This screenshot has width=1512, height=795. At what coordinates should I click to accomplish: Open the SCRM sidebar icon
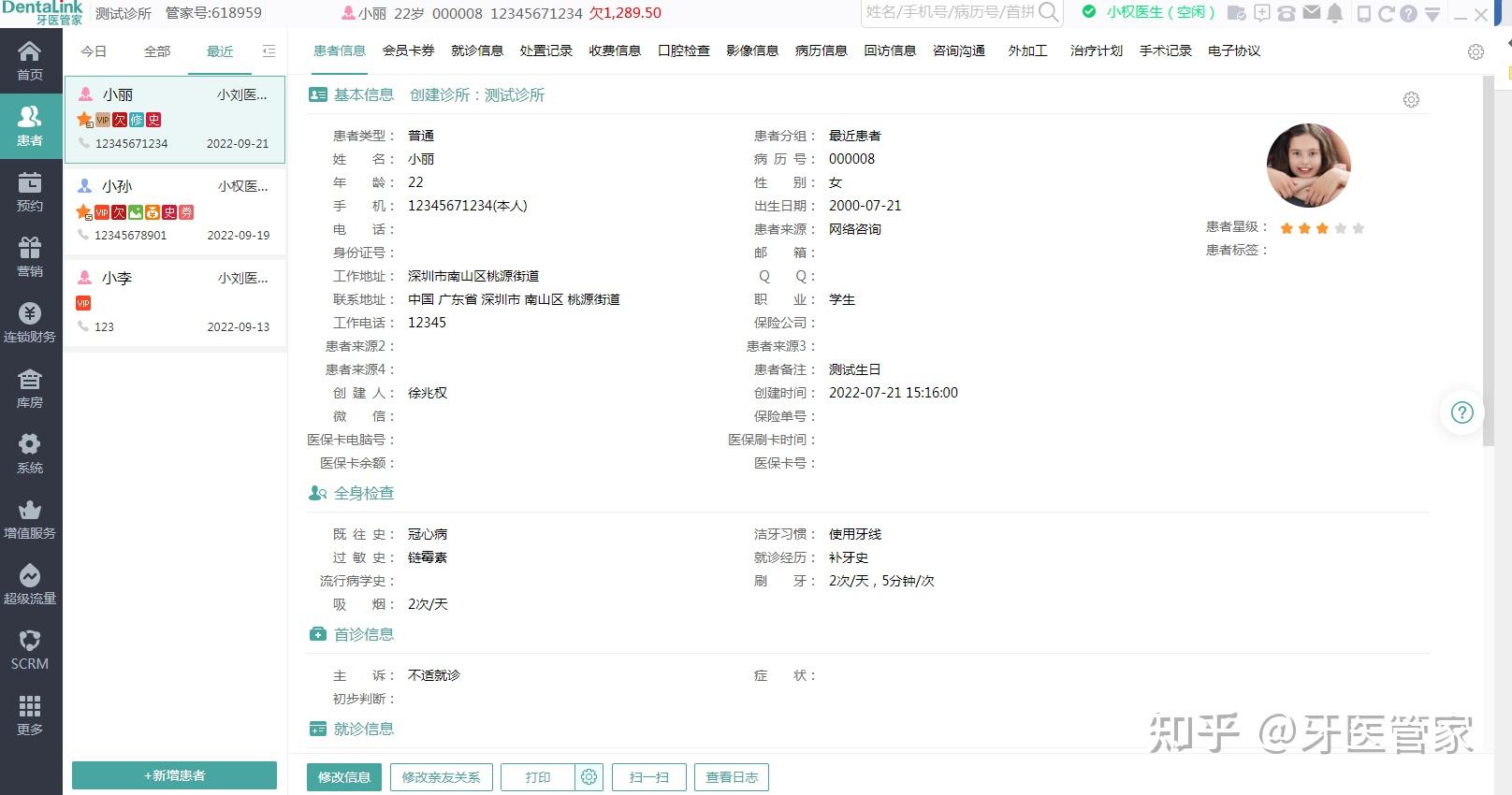pyautogui.click(x=30, y=650)
